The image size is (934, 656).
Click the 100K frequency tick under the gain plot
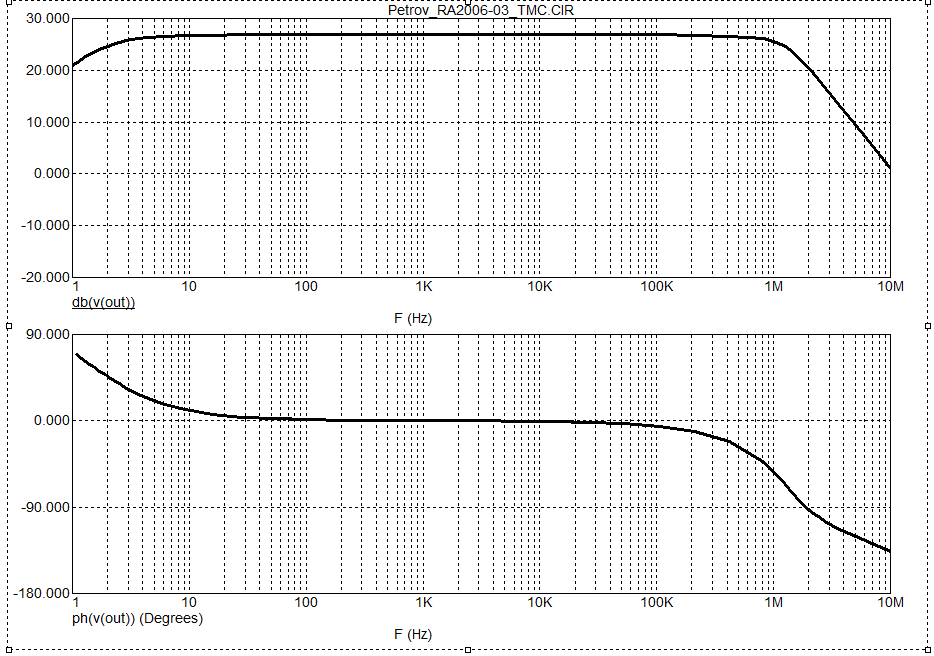[656, 287]
